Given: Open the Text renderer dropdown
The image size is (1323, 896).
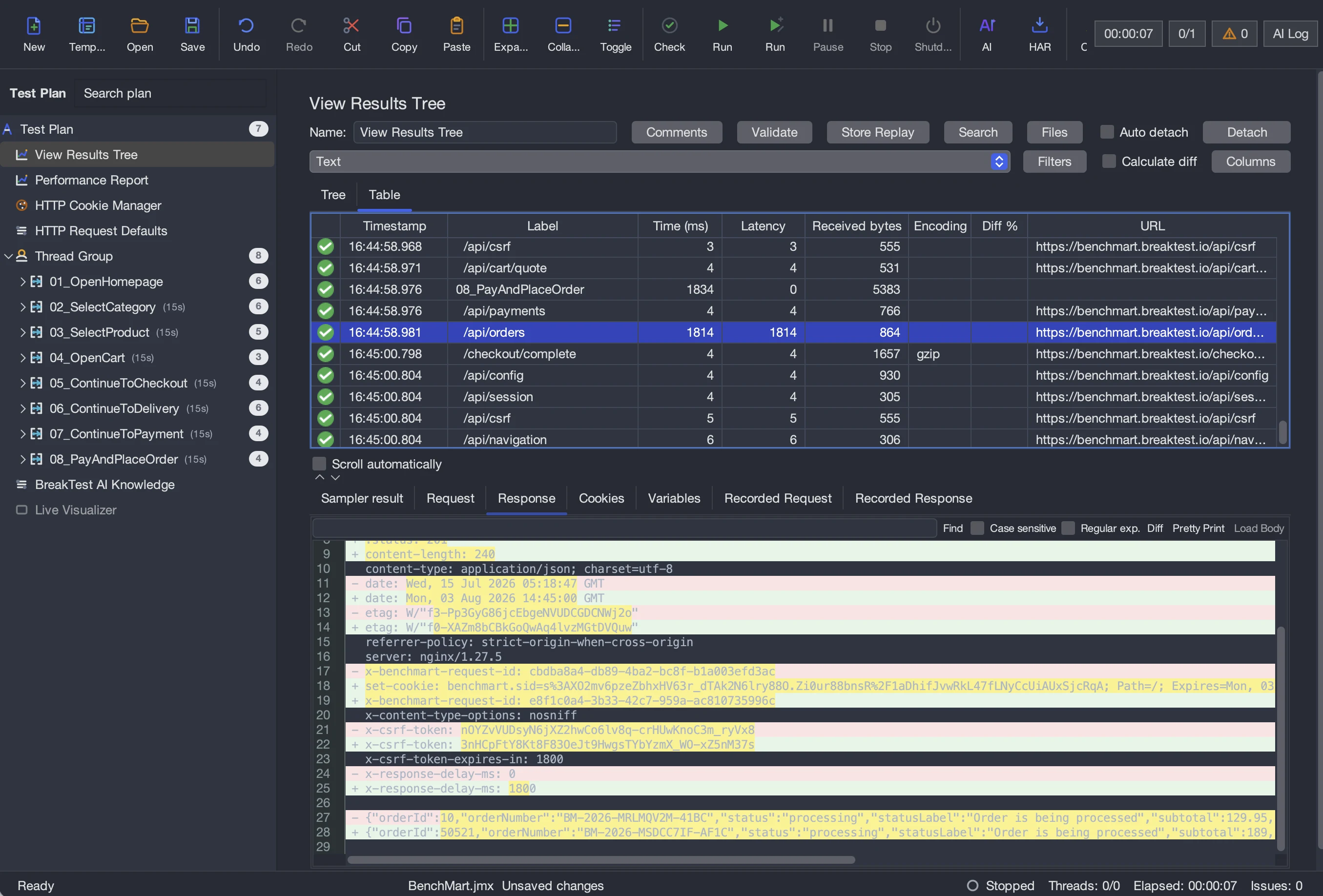Looking at the screenshot, I should point(659,162).
